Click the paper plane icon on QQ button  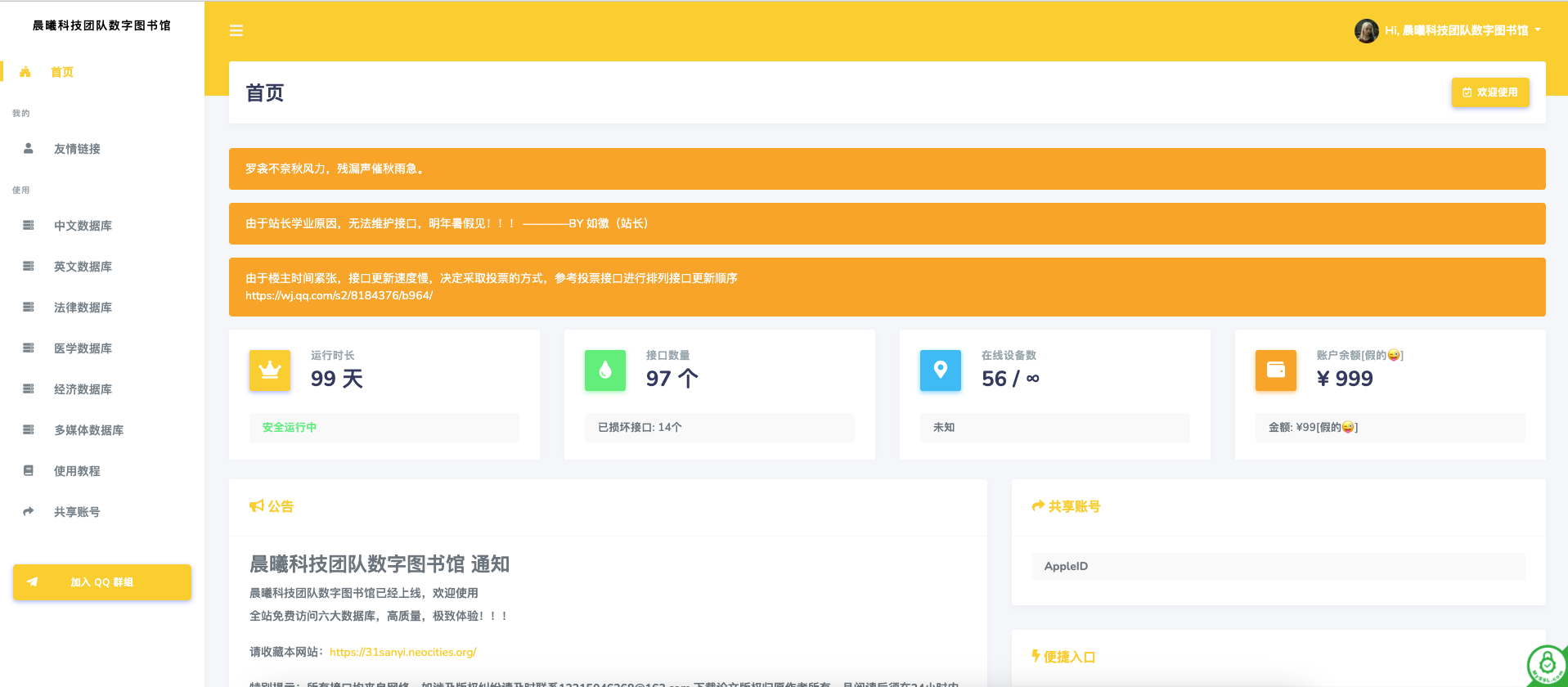[32, 582]
